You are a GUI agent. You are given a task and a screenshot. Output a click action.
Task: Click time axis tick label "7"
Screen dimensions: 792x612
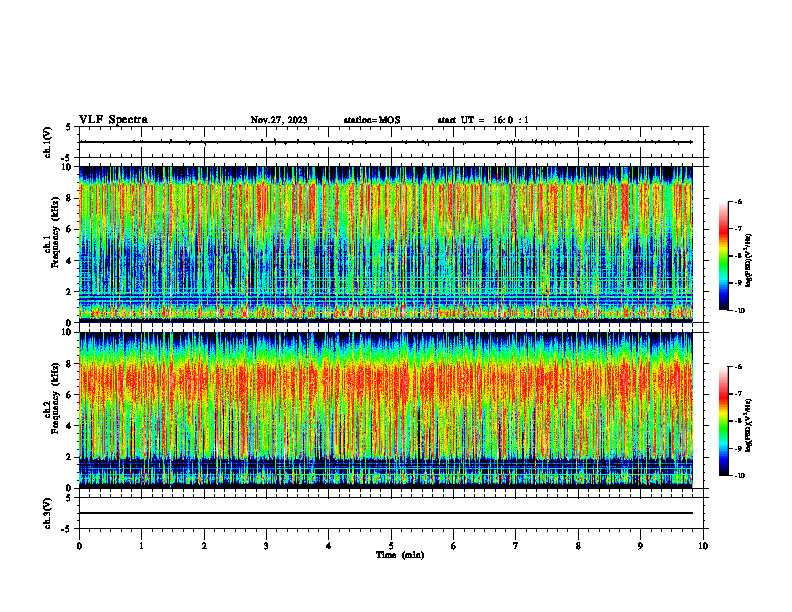(515, 546)
